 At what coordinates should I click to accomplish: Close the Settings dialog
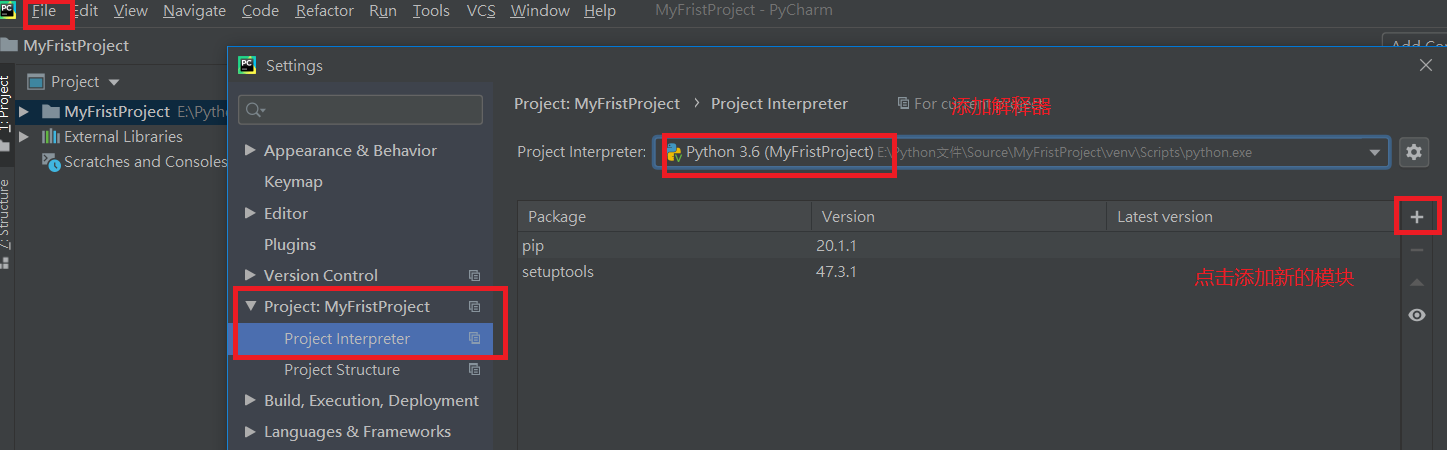tap(1426, 65)
